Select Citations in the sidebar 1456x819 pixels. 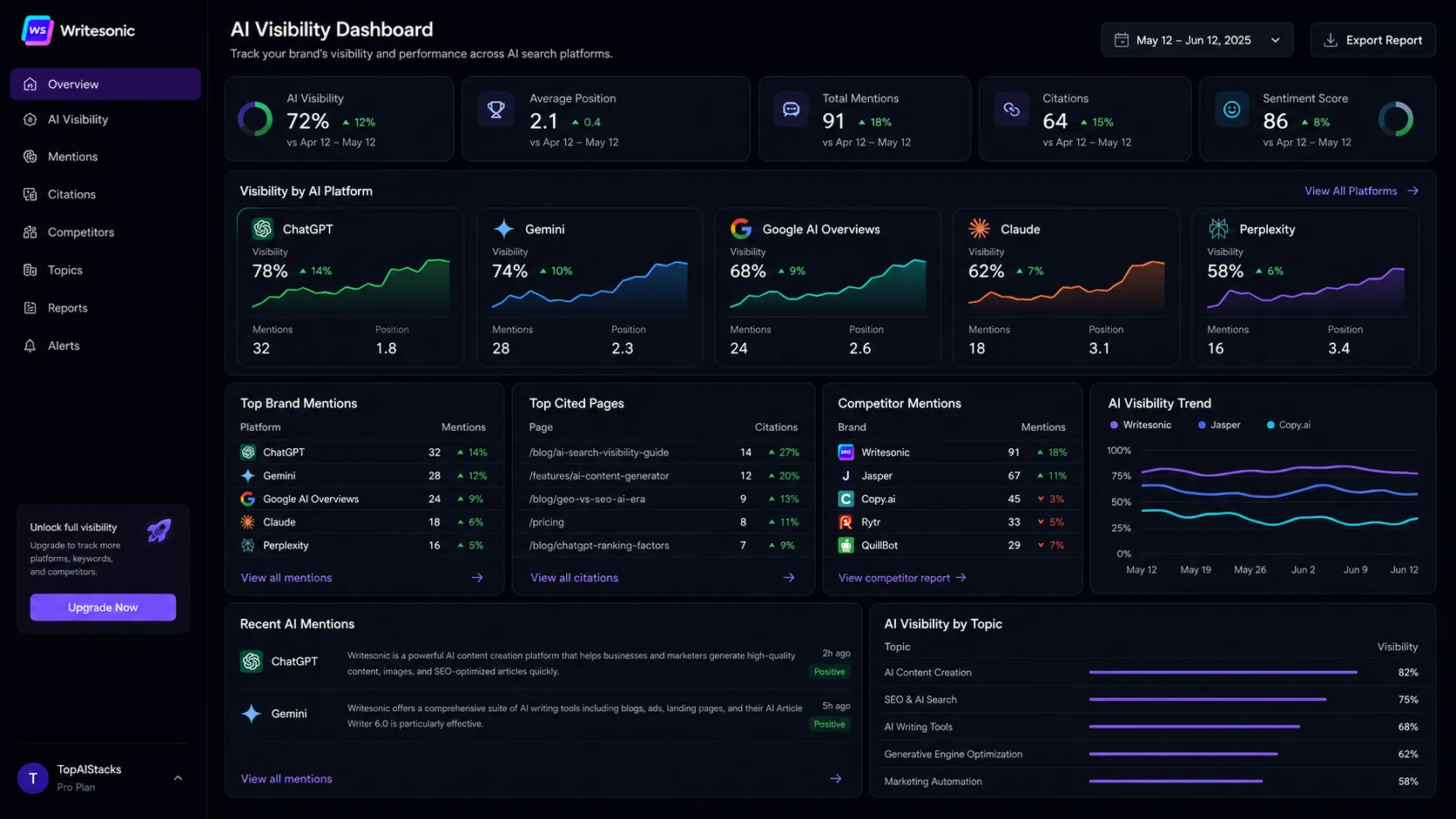click(x=105, y=194)
